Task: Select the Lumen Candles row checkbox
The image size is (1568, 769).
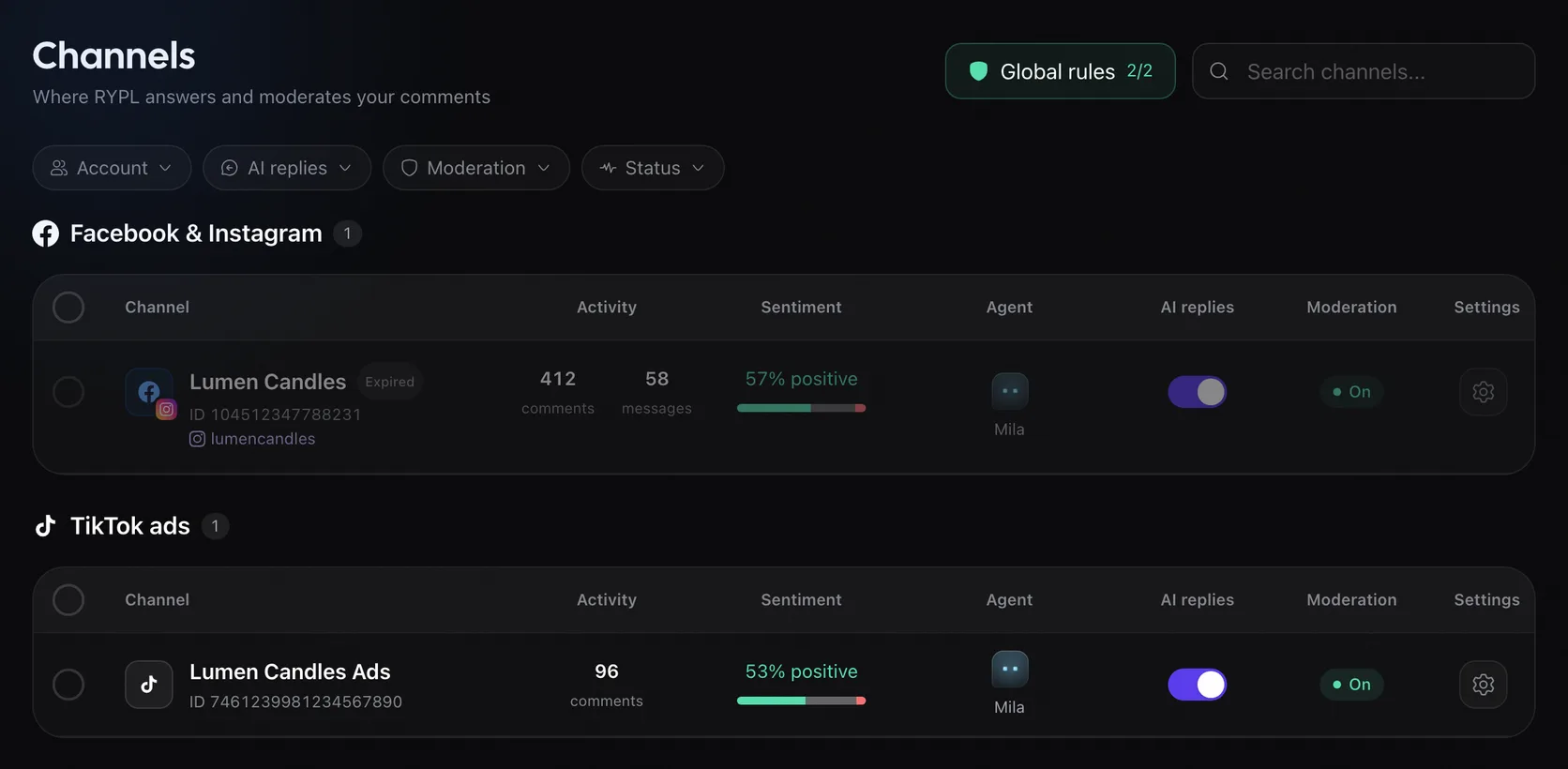Action: point(68,392)
